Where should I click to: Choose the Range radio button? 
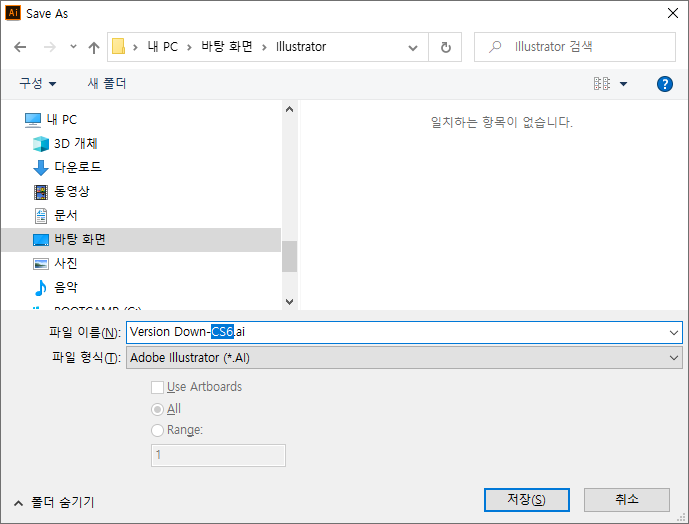coord(157,430)
